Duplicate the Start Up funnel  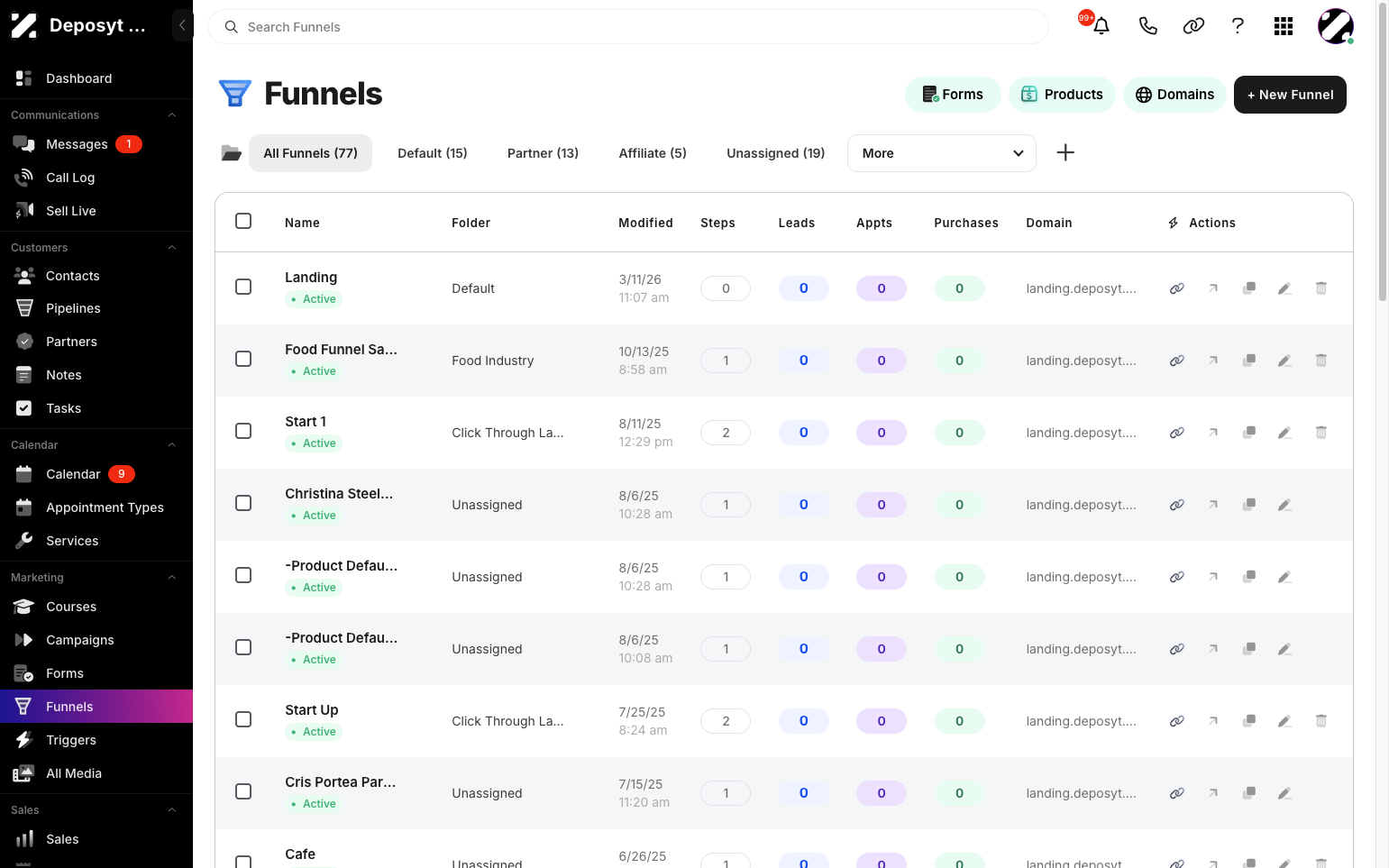click(1249, 721)
